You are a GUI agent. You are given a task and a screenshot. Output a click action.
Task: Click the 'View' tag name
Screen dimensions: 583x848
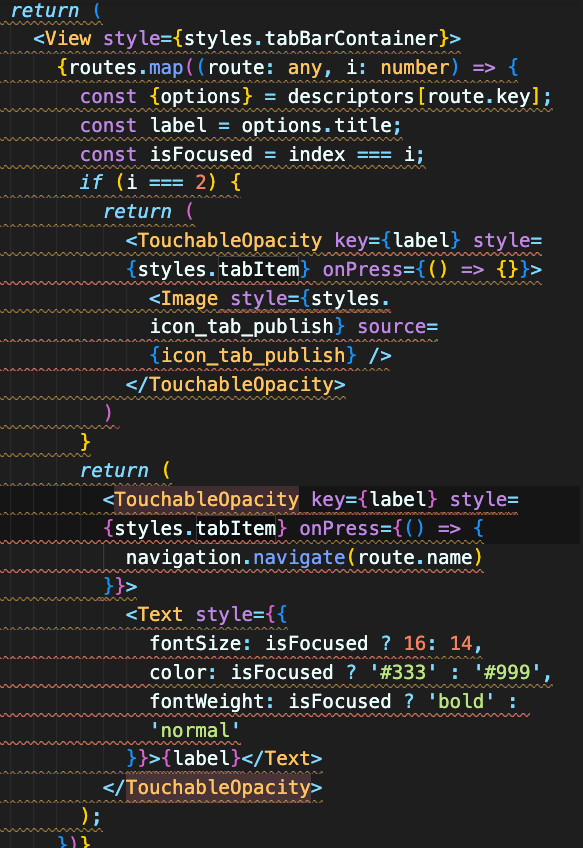68,39
